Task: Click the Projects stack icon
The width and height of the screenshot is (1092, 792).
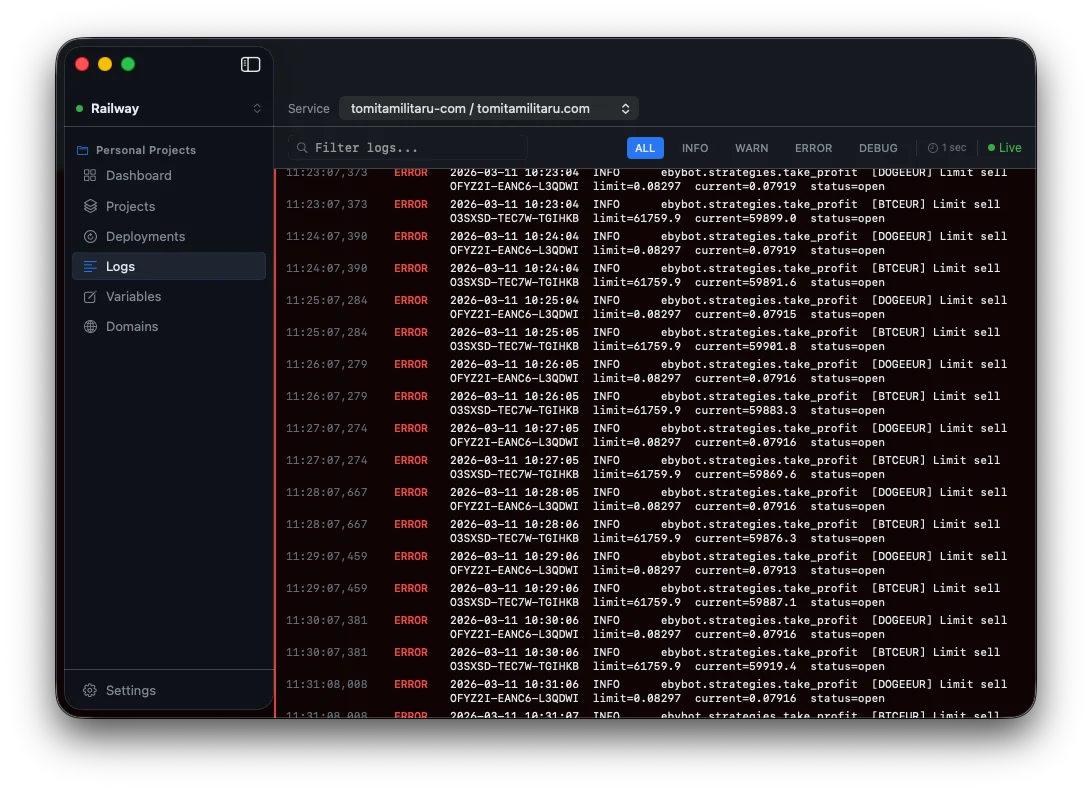Action: (x=91, y=206)
